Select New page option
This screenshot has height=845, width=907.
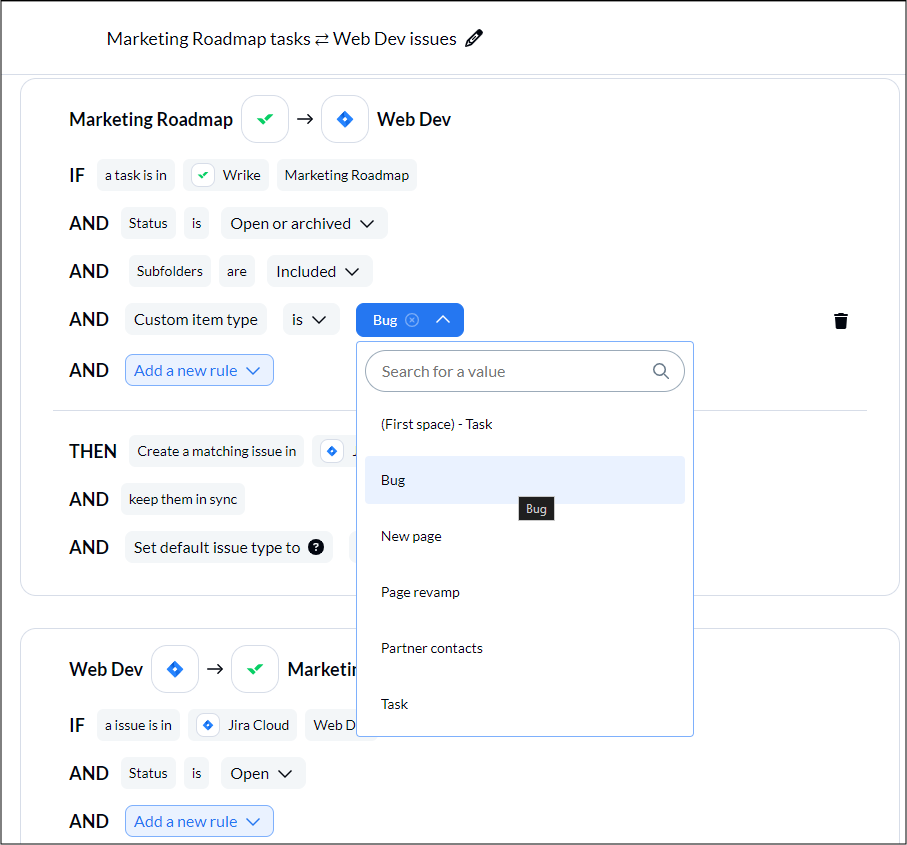(525, 536)
